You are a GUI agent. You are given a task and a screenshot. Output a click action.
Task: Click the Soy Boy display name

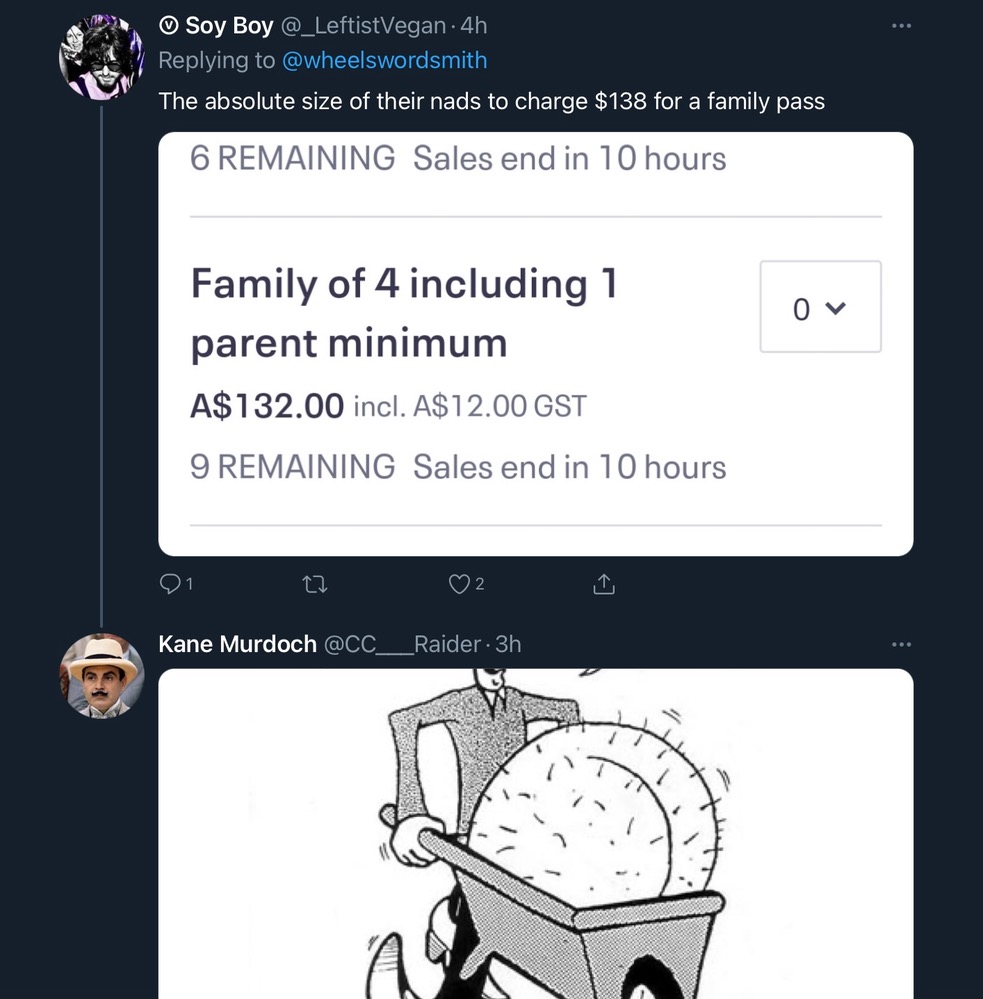(229, 26)
